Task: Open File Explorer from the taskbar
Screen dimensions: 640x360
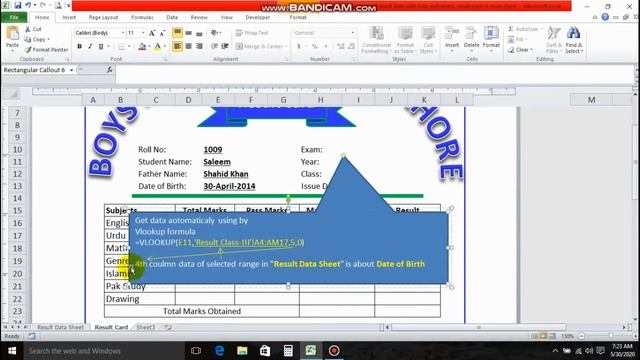Action: point(242,351)
